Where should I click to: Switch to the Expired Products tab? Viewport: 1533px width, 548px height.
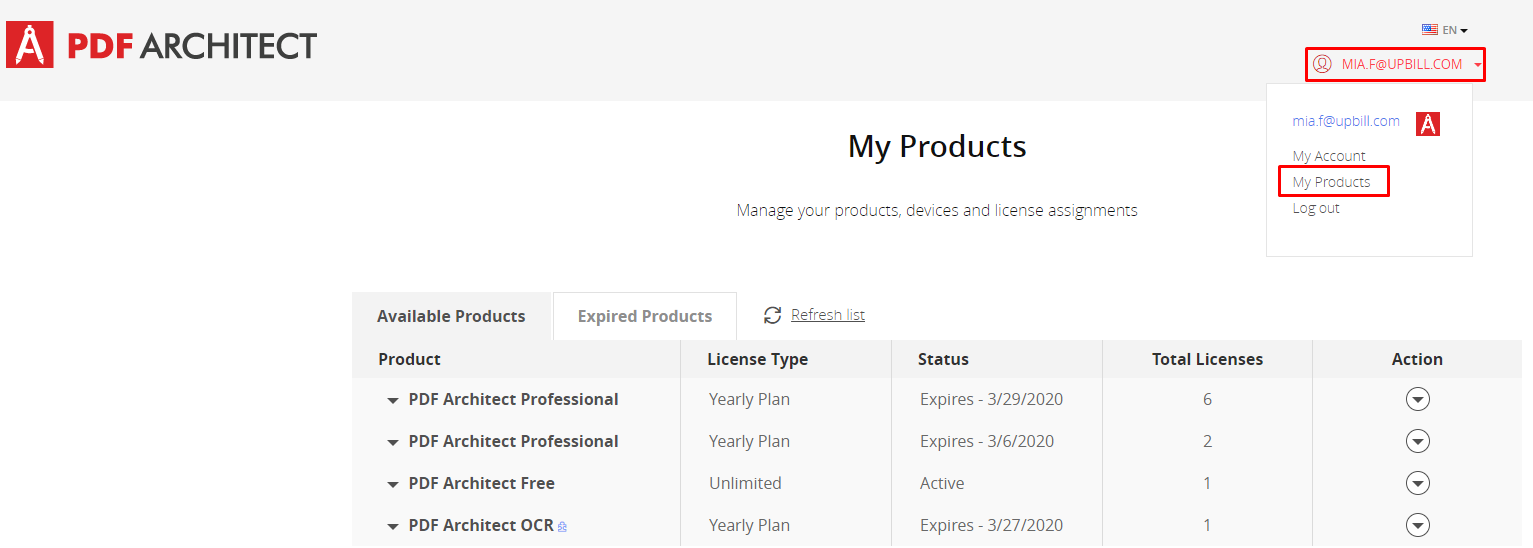pos(645,316)
